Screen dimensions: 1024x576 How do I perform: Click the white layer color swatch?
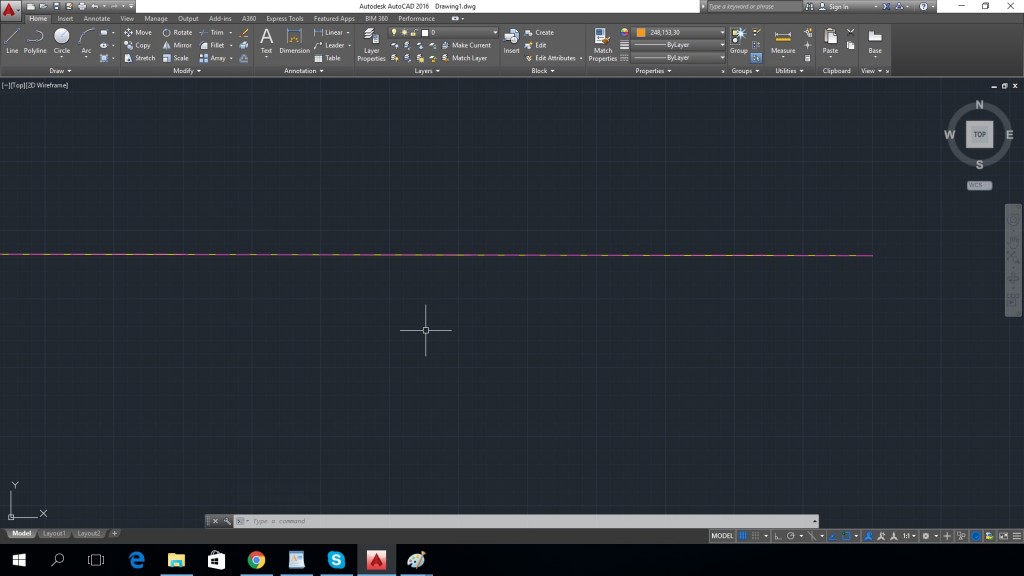pyautogui.click(x=425, y=32)
